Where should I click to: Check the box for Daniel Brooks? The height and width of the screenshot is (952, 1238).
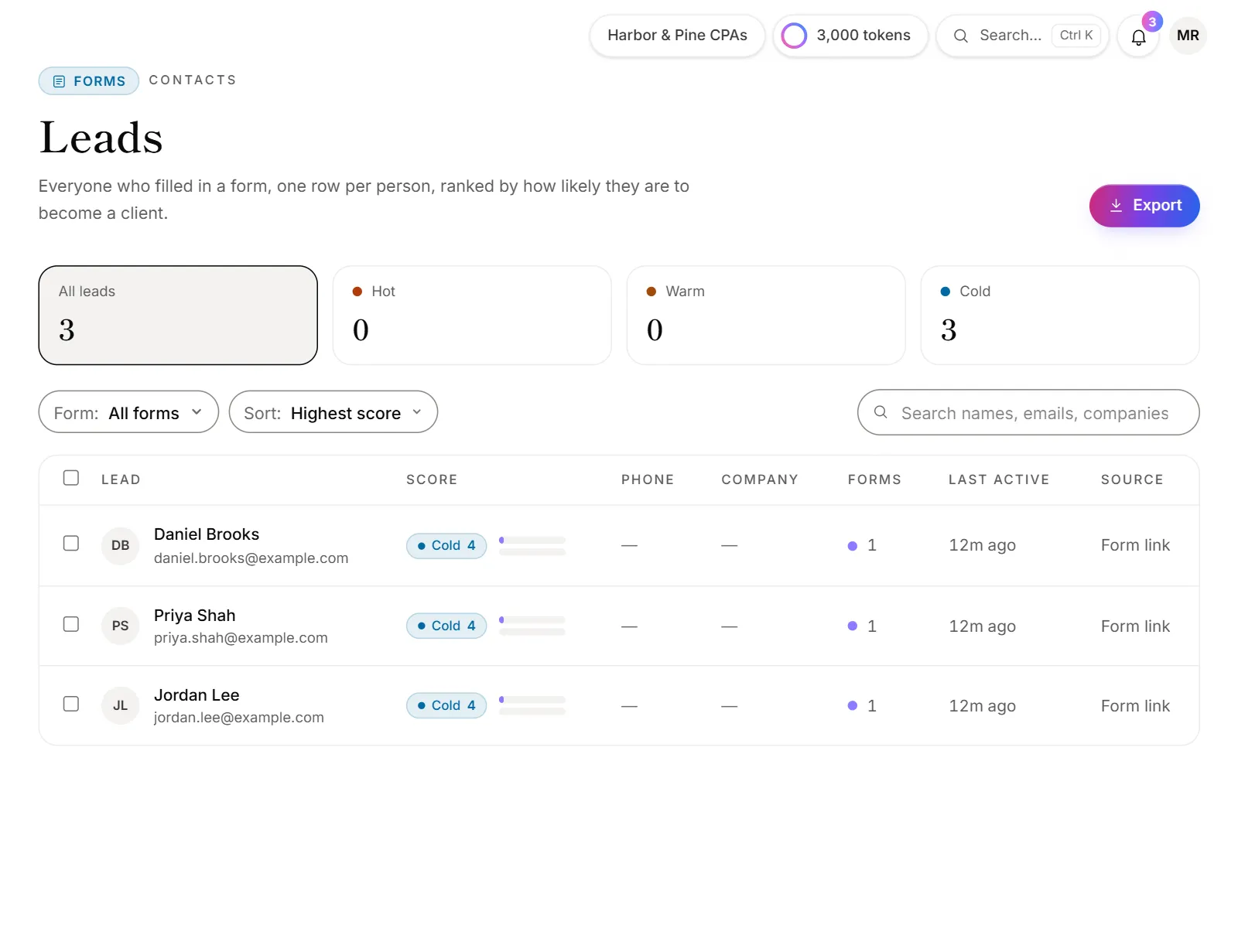pos(71,544)
